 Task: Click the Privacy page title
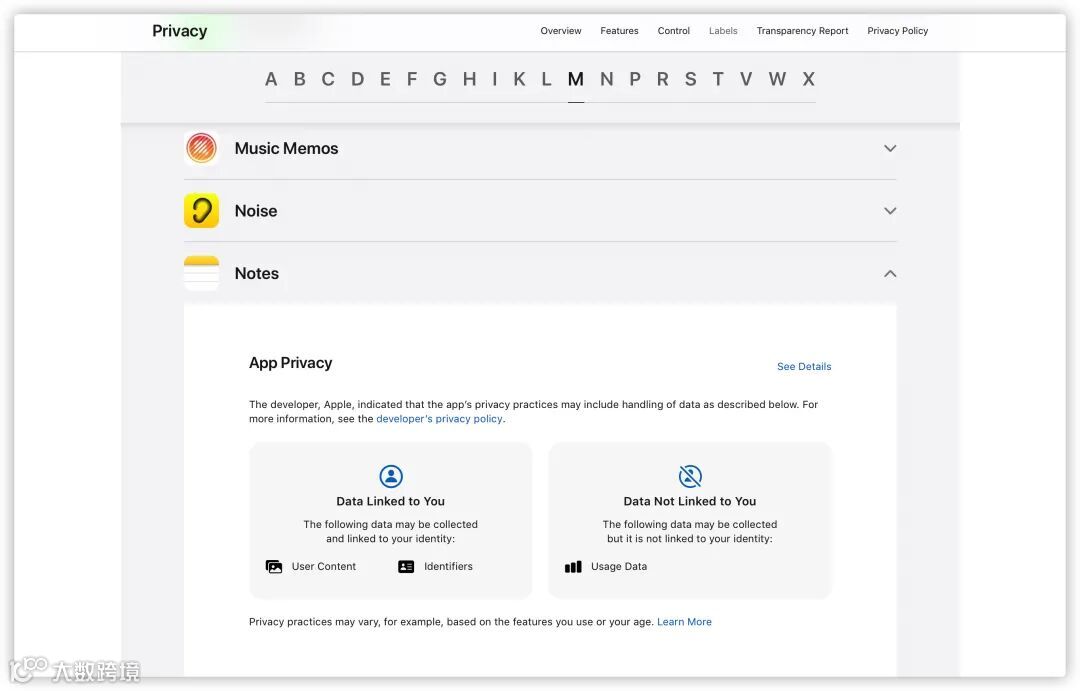pyautogui.click(x=180, y=31)
